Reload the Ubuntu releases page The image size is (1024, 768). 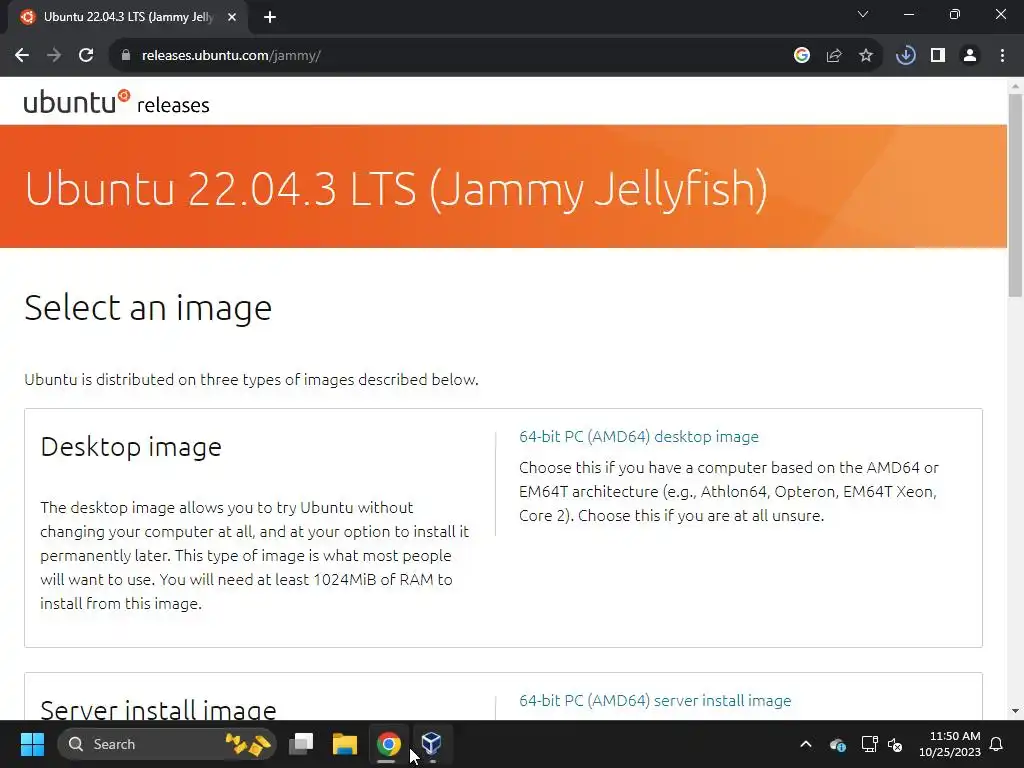coord(86,56)
